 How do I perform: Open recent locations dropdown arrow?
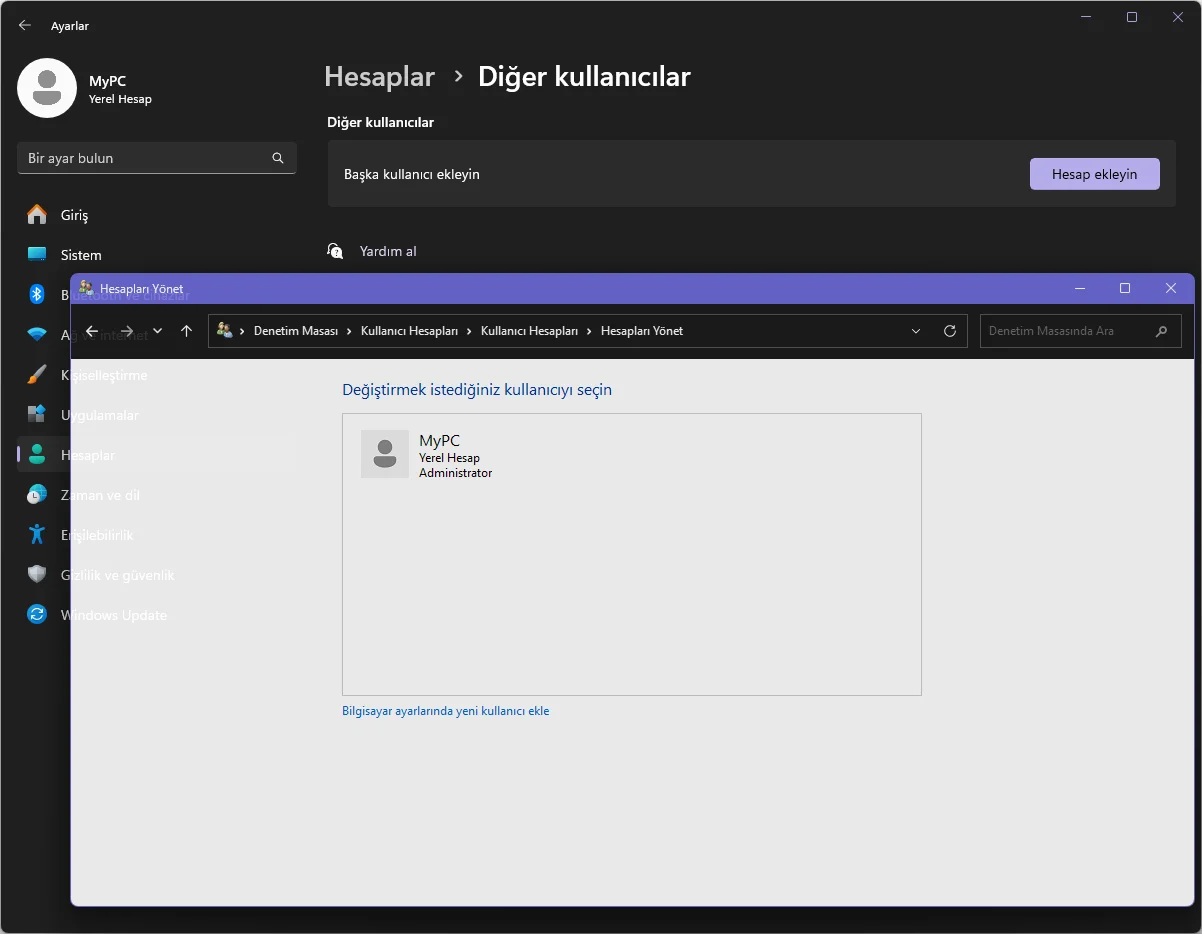pos(157,331)
